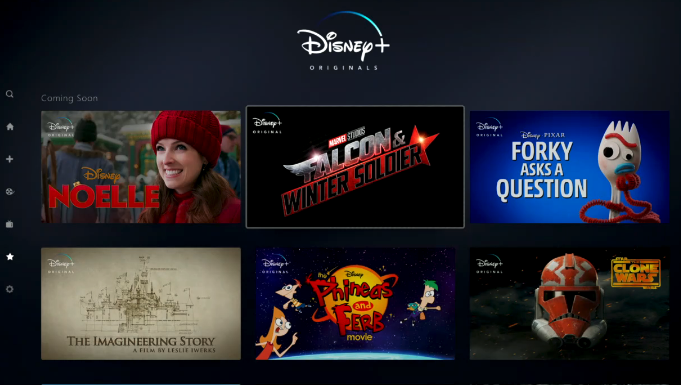Image resolution: width=681 pixels, height=385 pixels.
Task: Click Disney+ Original badge on Falcon tile
Action: (267, 123)
